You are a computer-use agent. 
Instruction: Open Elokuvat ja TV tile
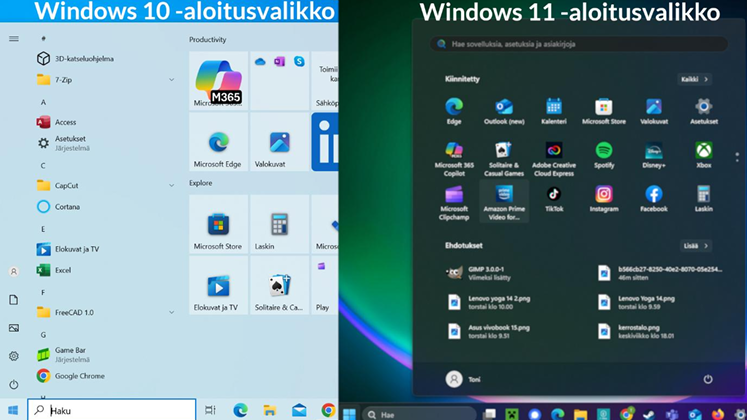tap(218, 285)
